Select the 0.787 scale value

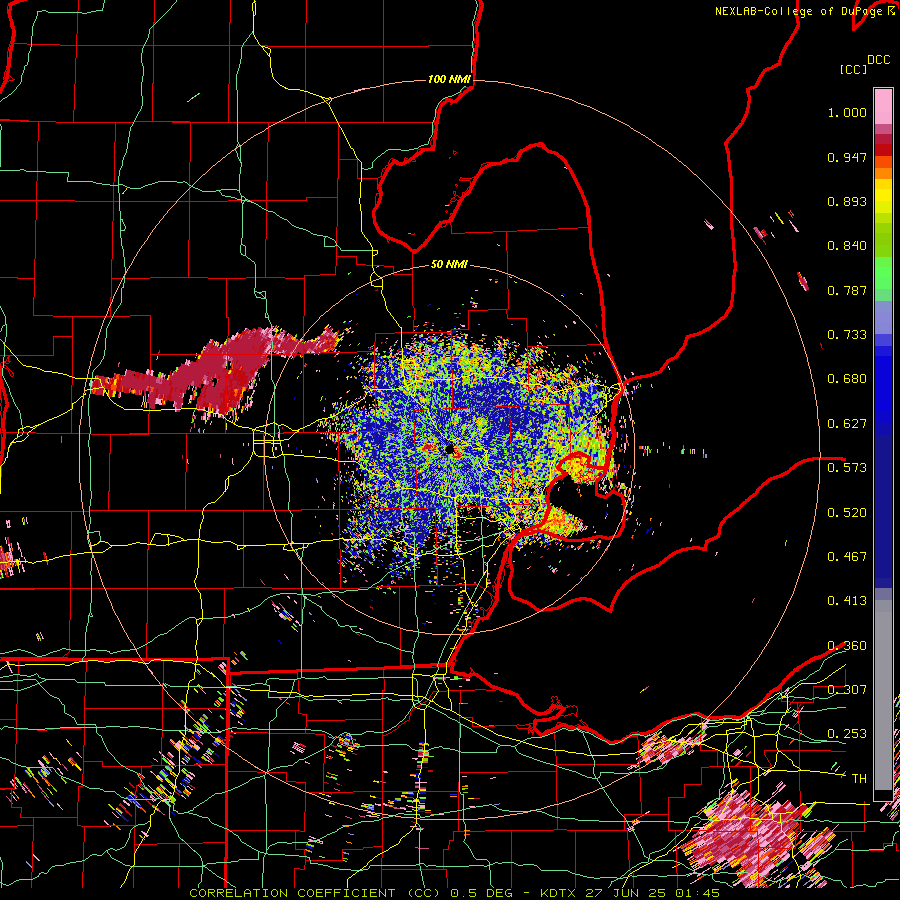tap(847, 290)
